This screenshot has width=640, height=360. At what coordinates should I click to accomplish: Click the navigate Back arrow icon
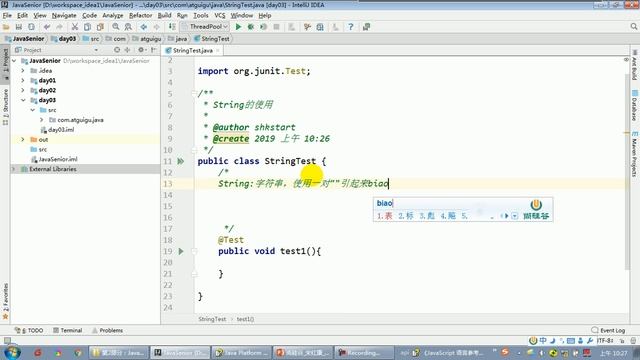[x=144, y=27]
